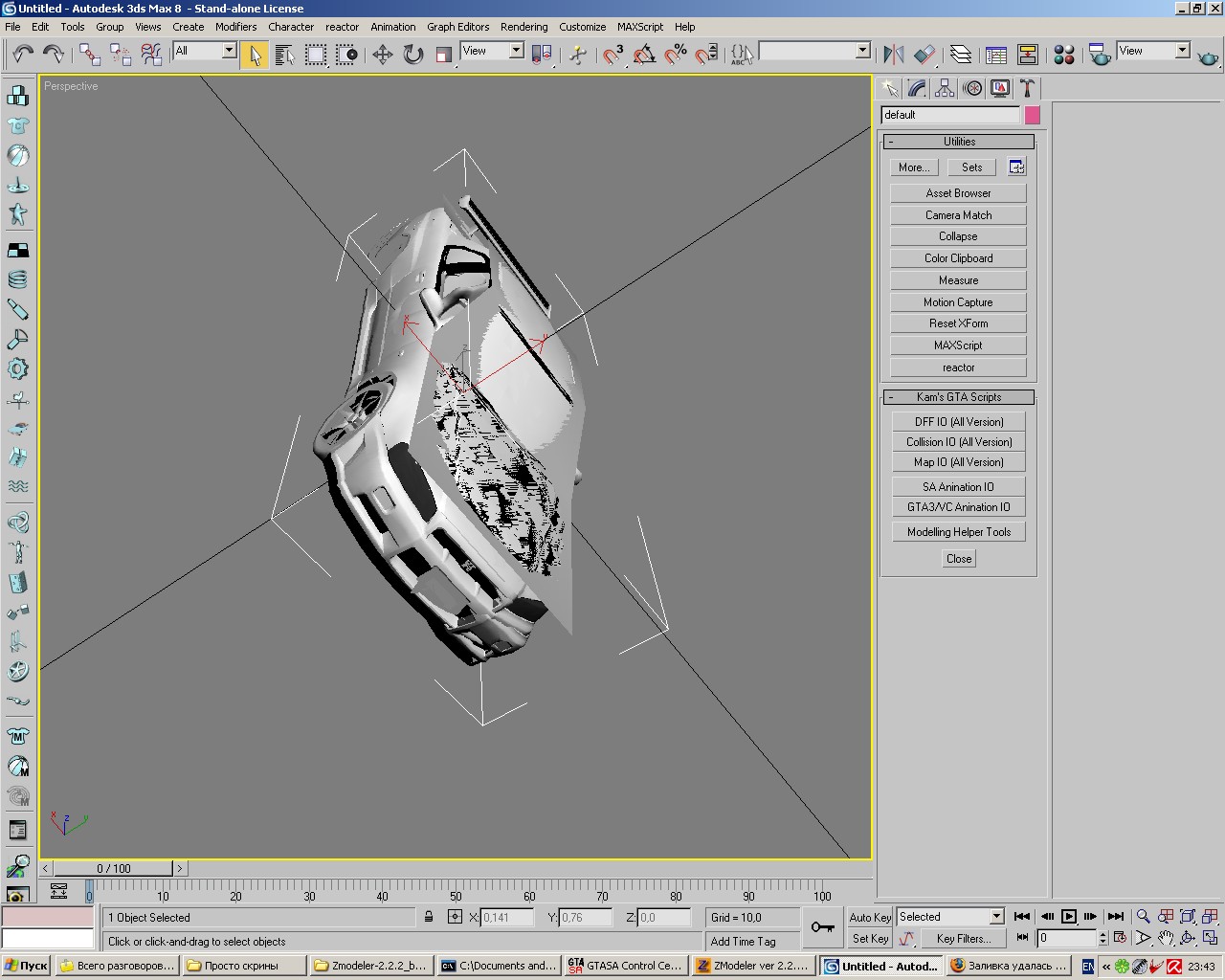Toggle the Selection Lock padlock
The image size is (1225, 980).
[429, 917]
